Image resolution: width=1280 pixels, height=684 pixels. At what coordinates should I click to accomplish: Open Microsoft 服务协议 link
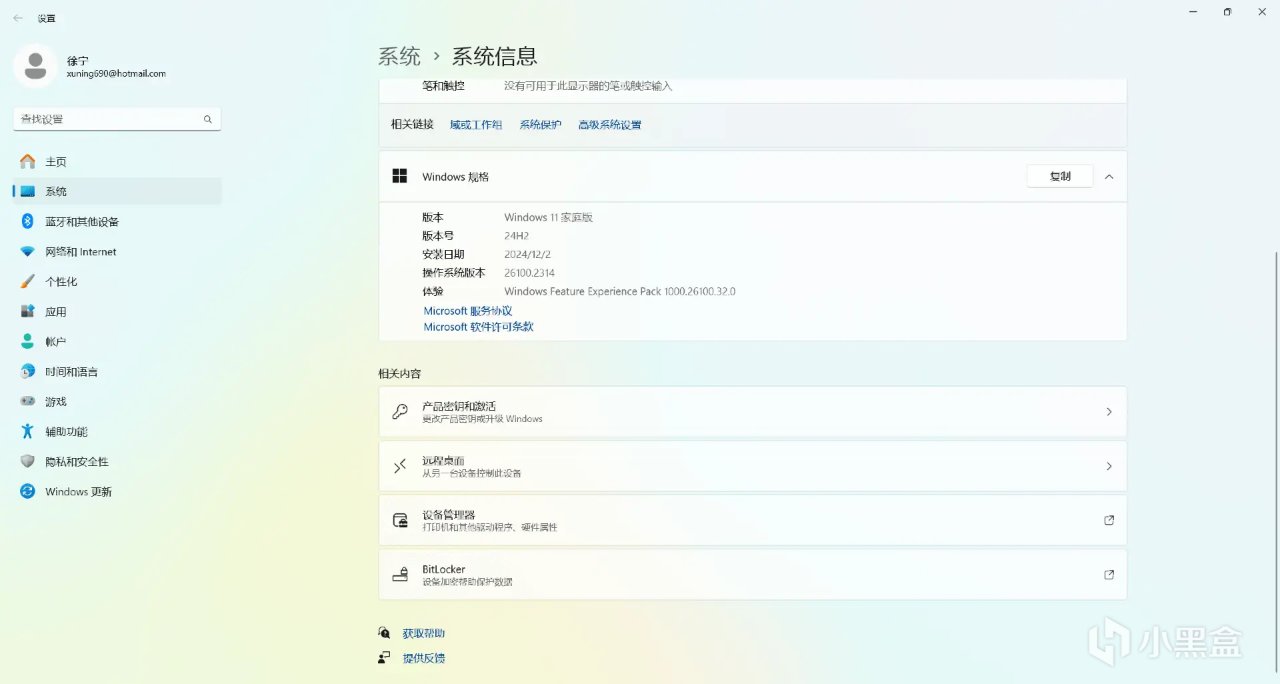coord(468,311)
